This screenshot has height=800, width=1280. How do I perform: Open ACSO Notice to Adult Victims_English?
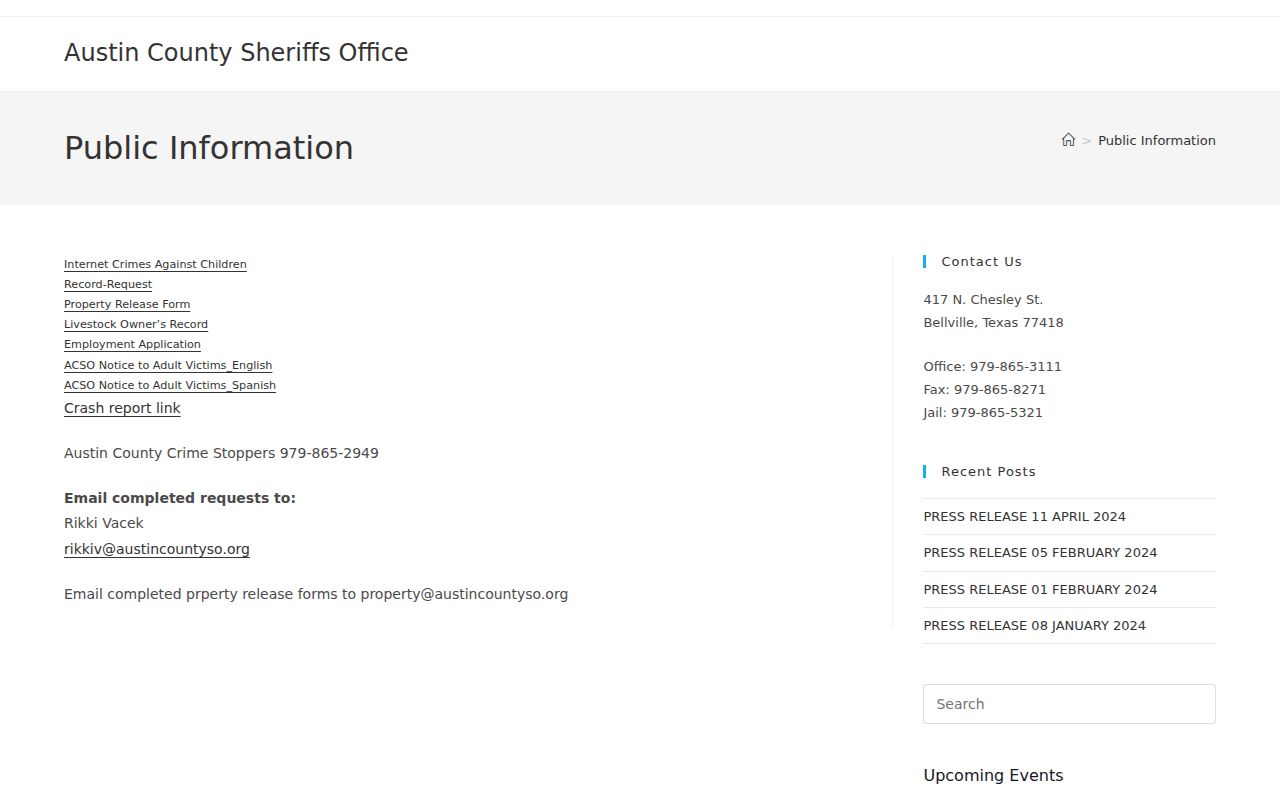point(168,366)
